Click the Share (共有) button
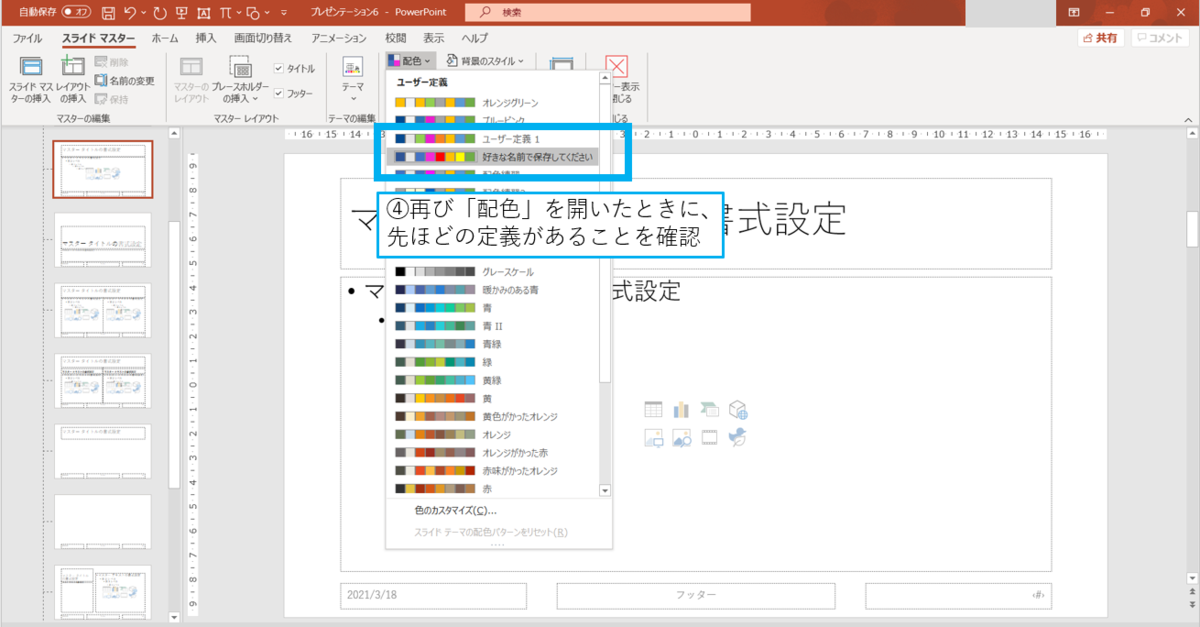The width and height of the screenshot is (1200, 627). (x=1100, y=38)
